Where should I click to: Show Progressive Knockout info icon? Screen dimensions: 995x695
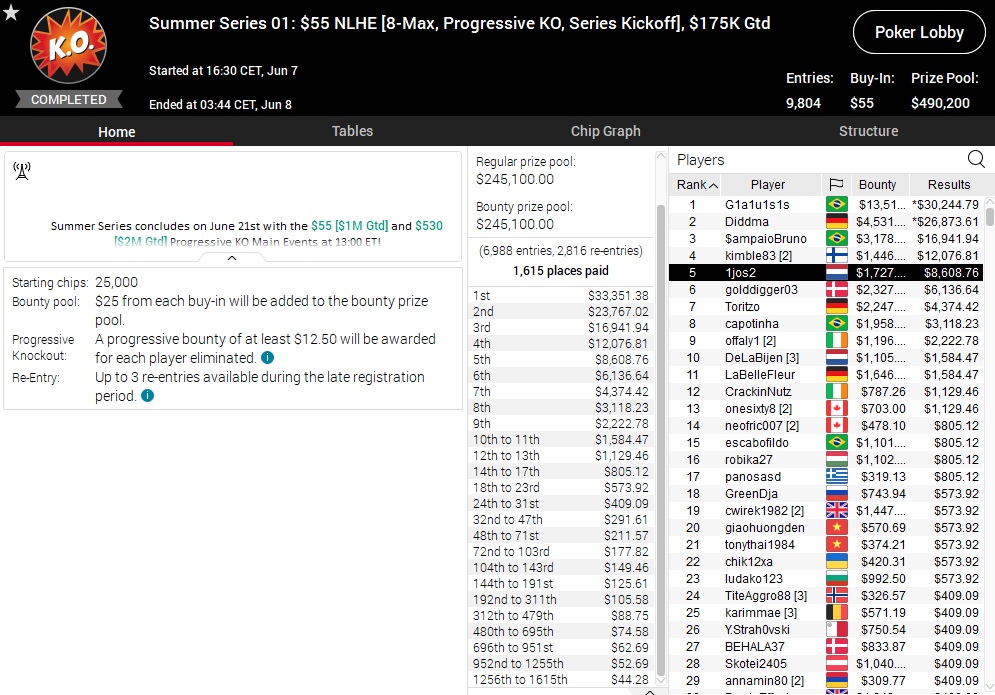[x=268, y=358]
